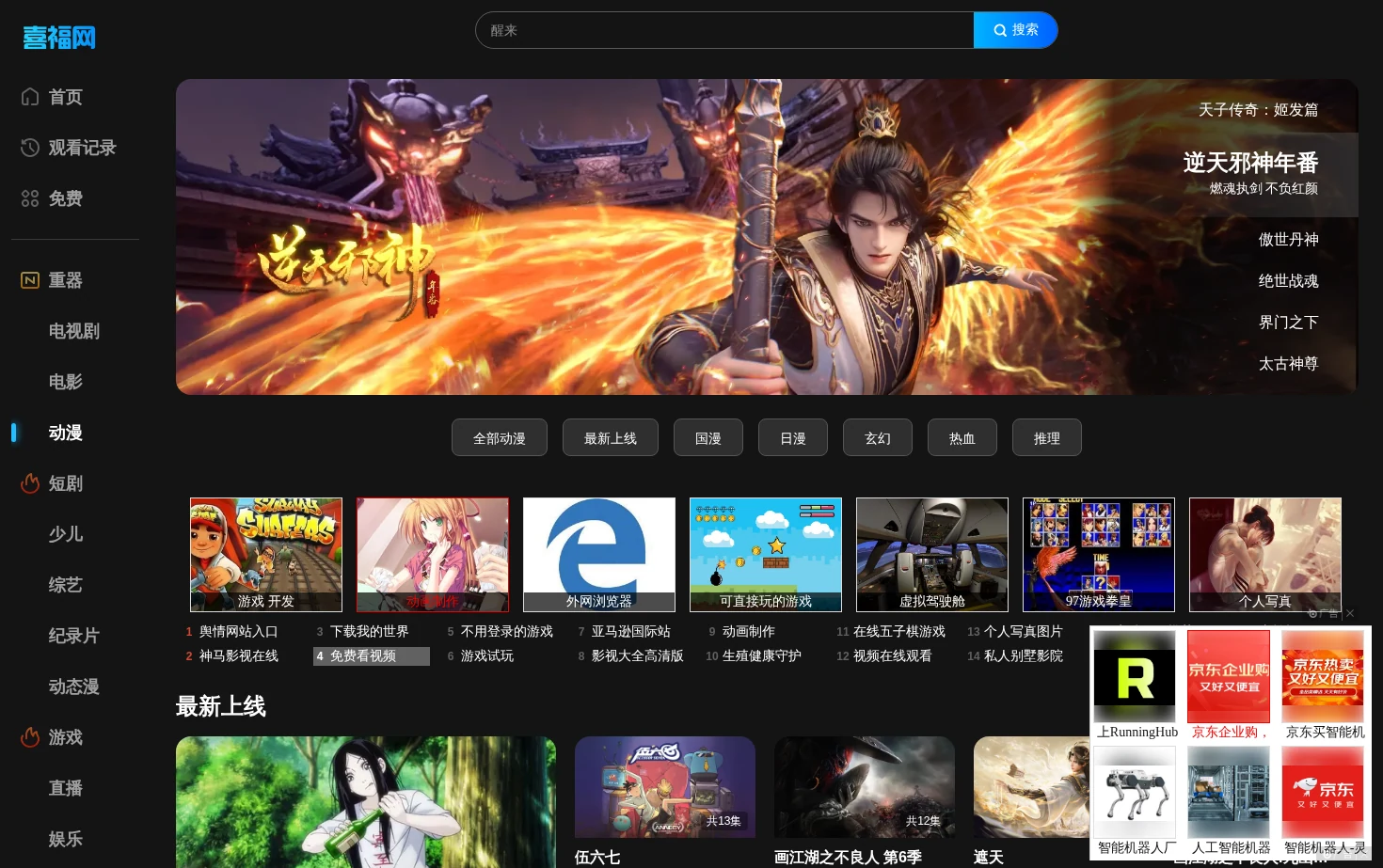Screen dimensions: 1383x868
Task: Open the 个人写真 thumbnail
Action: (x=1265, y=555)
